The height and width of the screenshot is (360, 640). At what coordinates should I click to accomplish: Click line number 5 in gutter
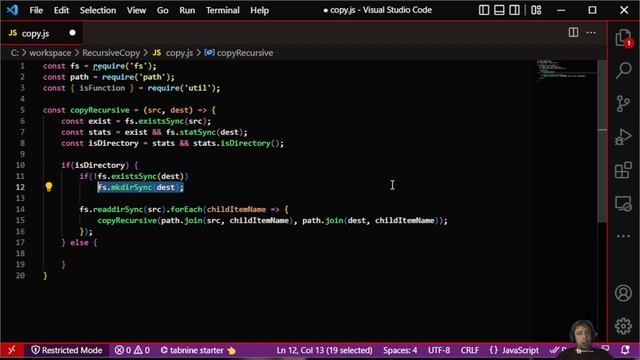pyautogui.click(x=22, y=110)
